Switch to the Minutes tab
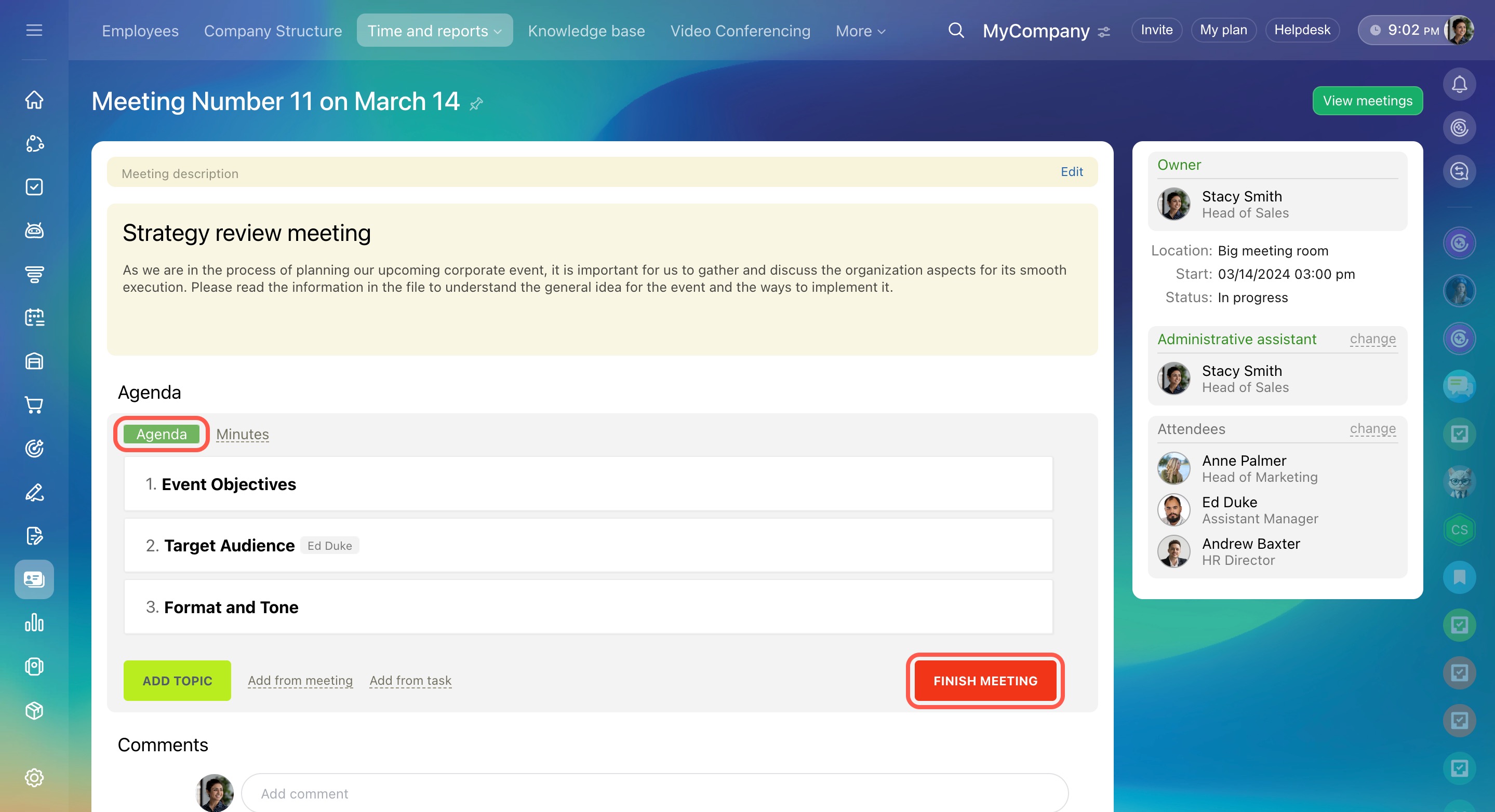Image resolution: width=1495 pixels, height=812 pixels. pyautogui.click(x=242, y=434)
